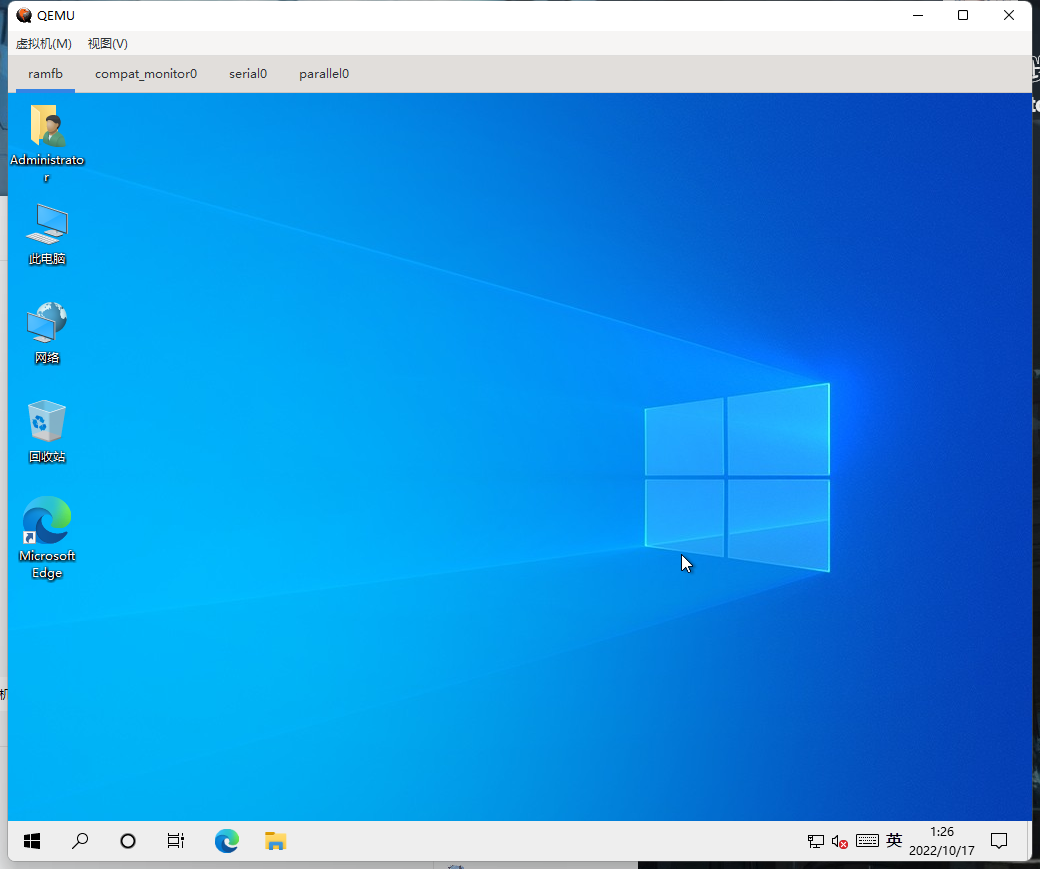1040x869 pixels.
Task: Maximize the QEMU window
Action: (963, 15)
